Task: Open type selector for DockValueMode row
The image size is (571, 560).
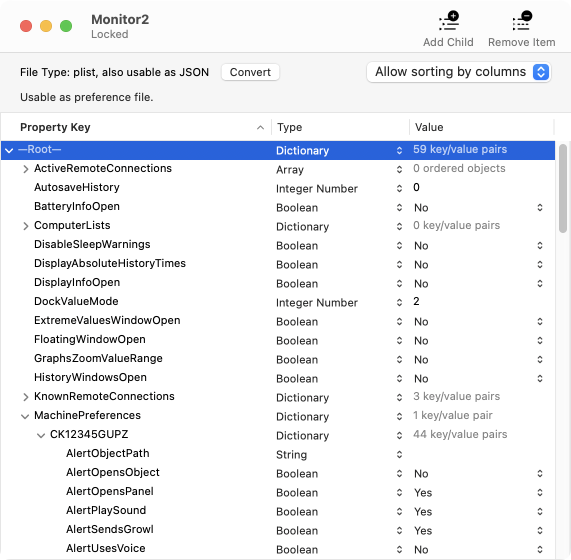Action: (399, 302)
